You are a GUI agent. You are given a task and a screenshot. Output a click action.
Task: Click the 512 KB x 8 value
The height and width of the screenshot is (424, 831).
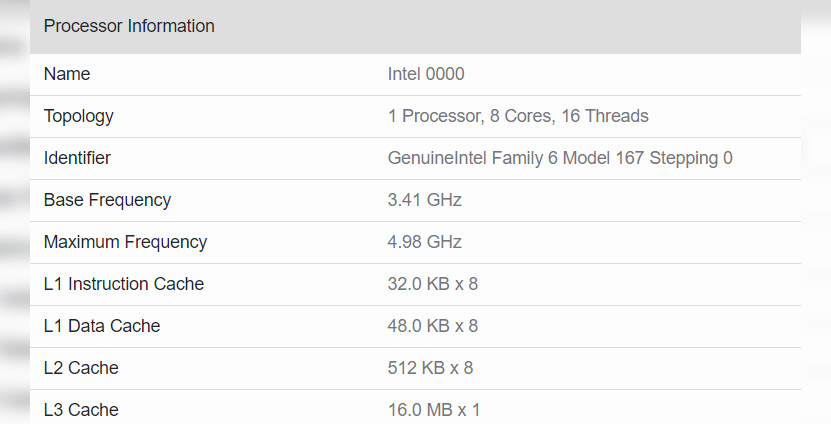tap(430, 368)
